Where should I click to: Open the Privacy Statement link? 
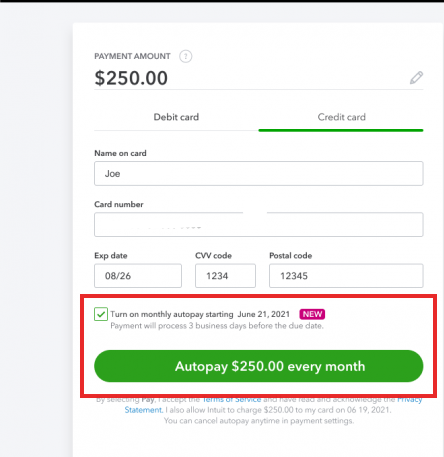(144, 410)
